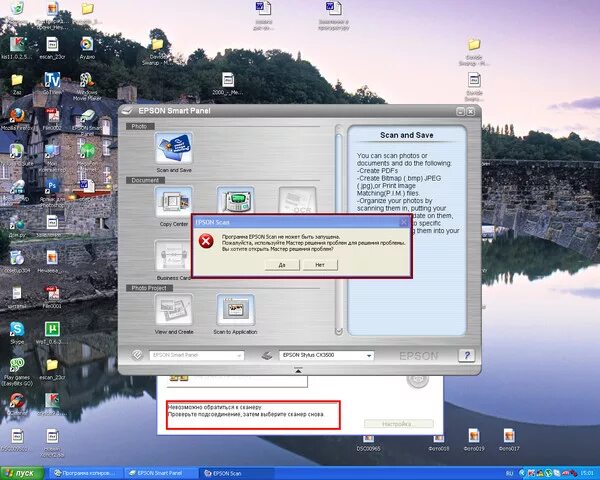Open the Copy Center icon

point(174,202)
